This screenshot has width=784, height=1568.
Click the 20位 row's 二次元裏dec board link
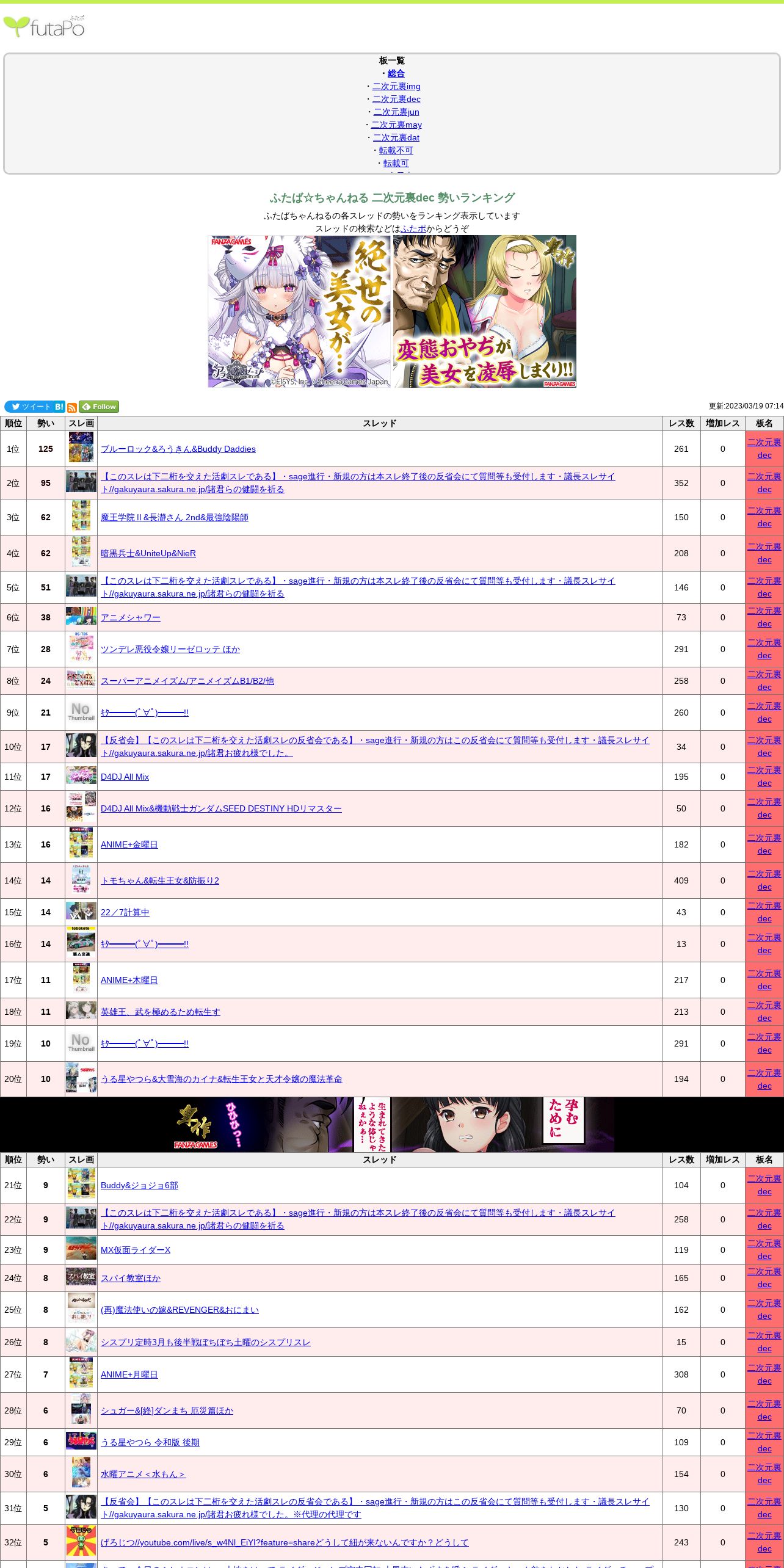[764, 1079]
